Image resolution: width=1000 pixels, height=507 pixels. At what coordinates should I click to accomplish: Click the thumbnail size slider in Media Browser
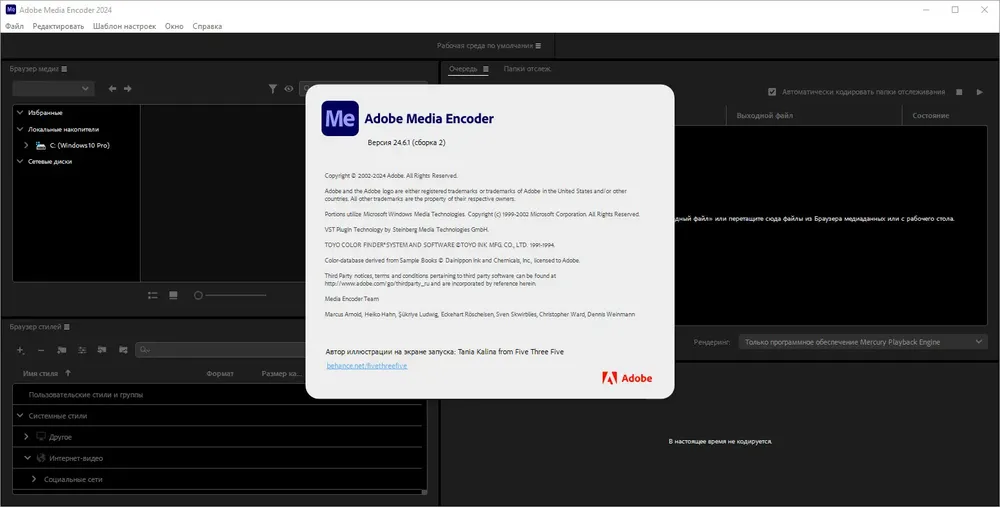click(199, 295)
